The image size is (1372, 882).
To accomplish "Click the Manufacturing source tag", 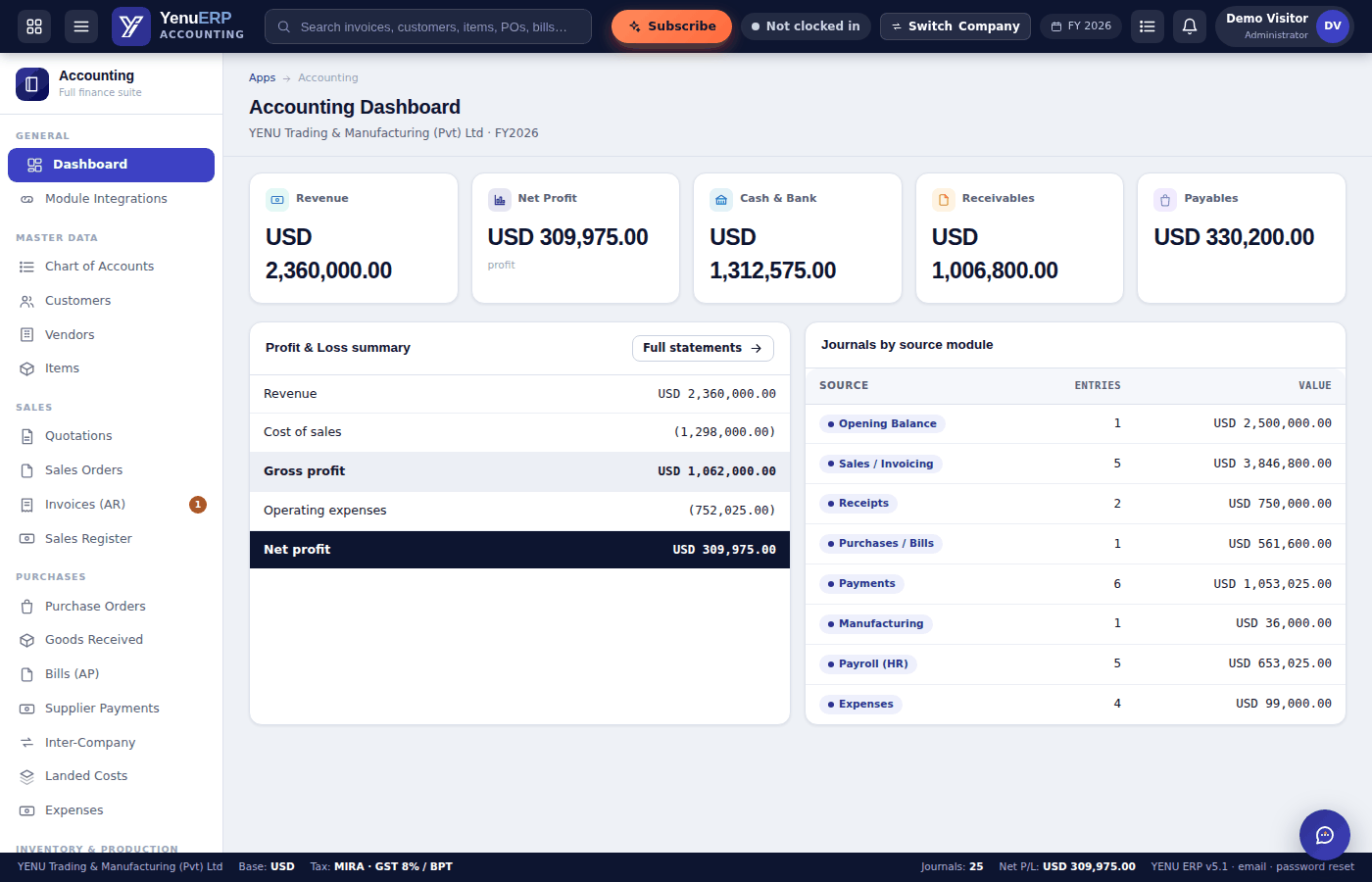I will point(876,624).
